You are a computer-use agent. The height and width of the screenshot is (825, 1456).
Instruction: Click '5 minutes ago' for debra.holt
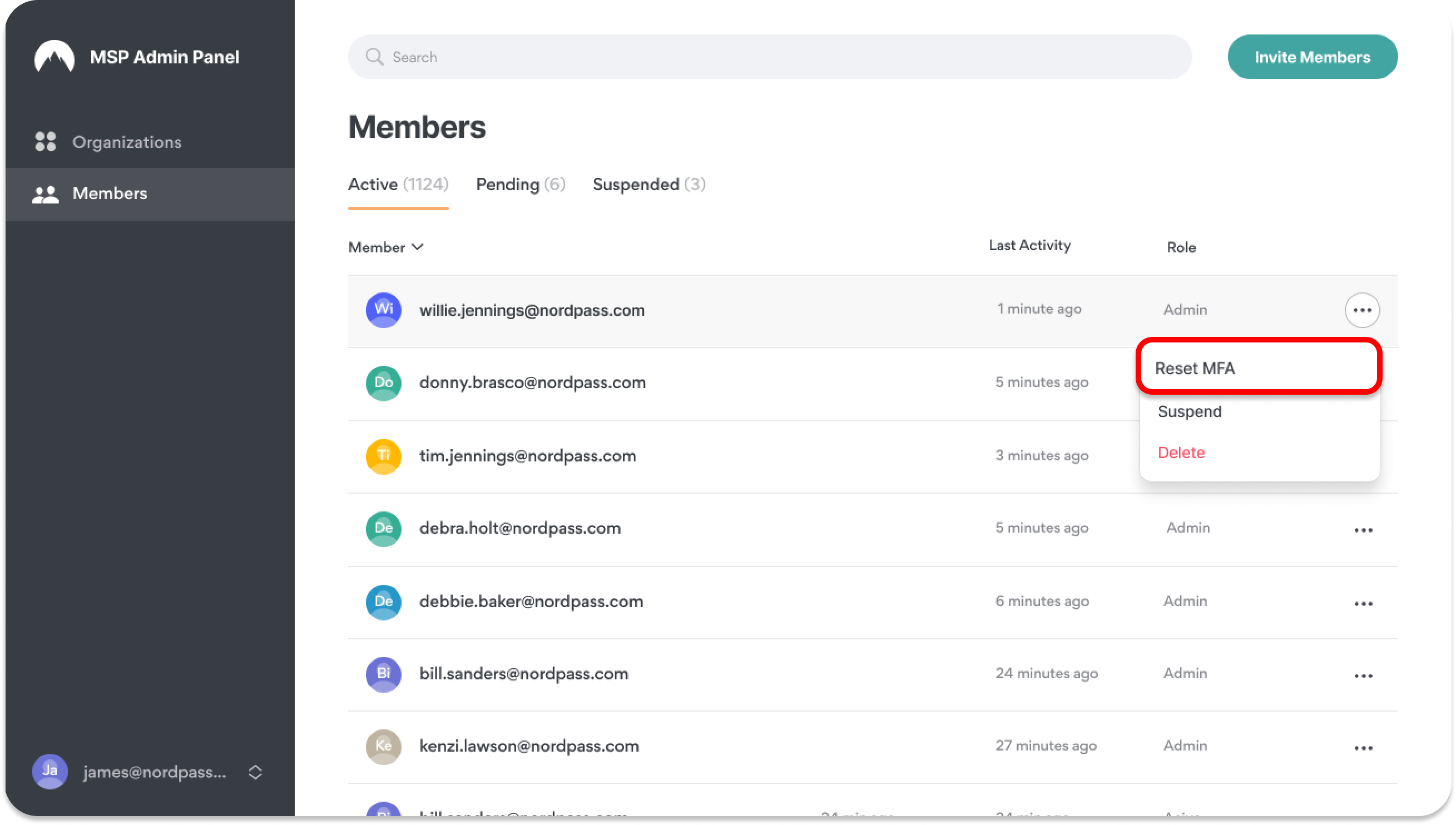coord(1041,528)
